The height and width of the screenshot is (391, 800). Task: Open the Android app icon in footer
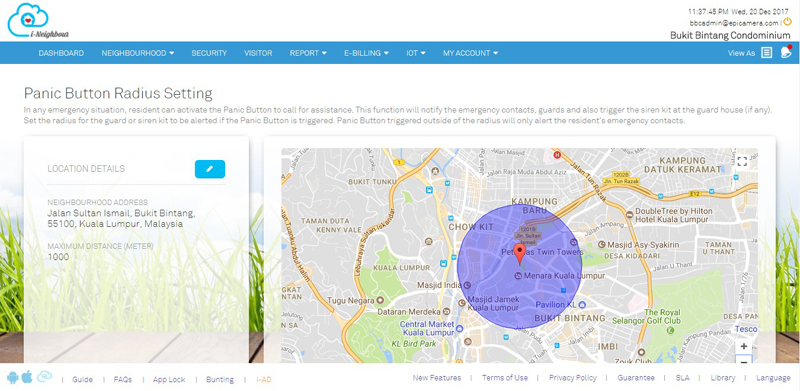click(x=13, y=378)
